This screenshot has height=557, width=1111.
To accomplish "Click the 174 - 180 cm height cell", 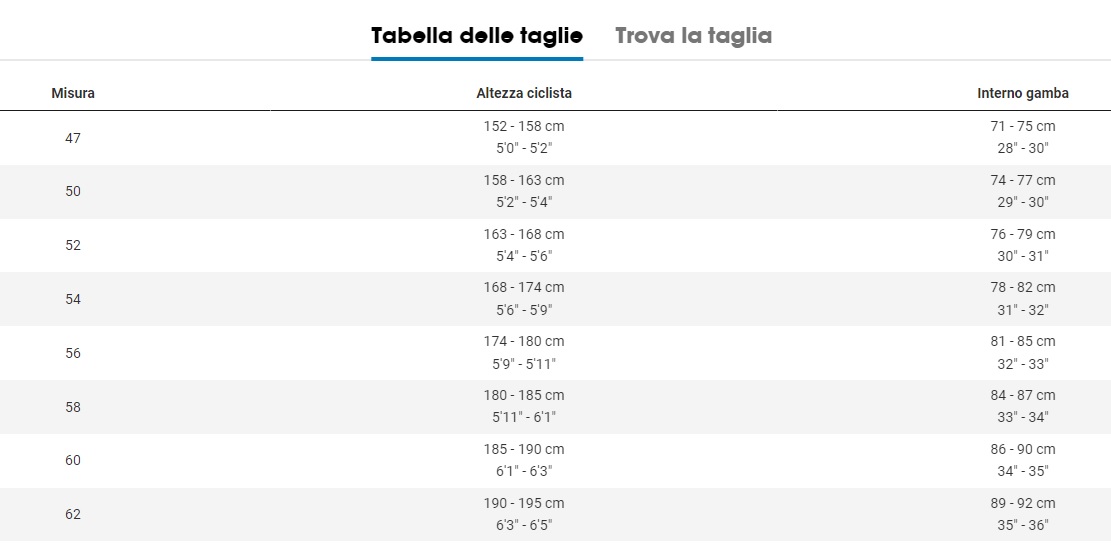I will coord(524,342).
